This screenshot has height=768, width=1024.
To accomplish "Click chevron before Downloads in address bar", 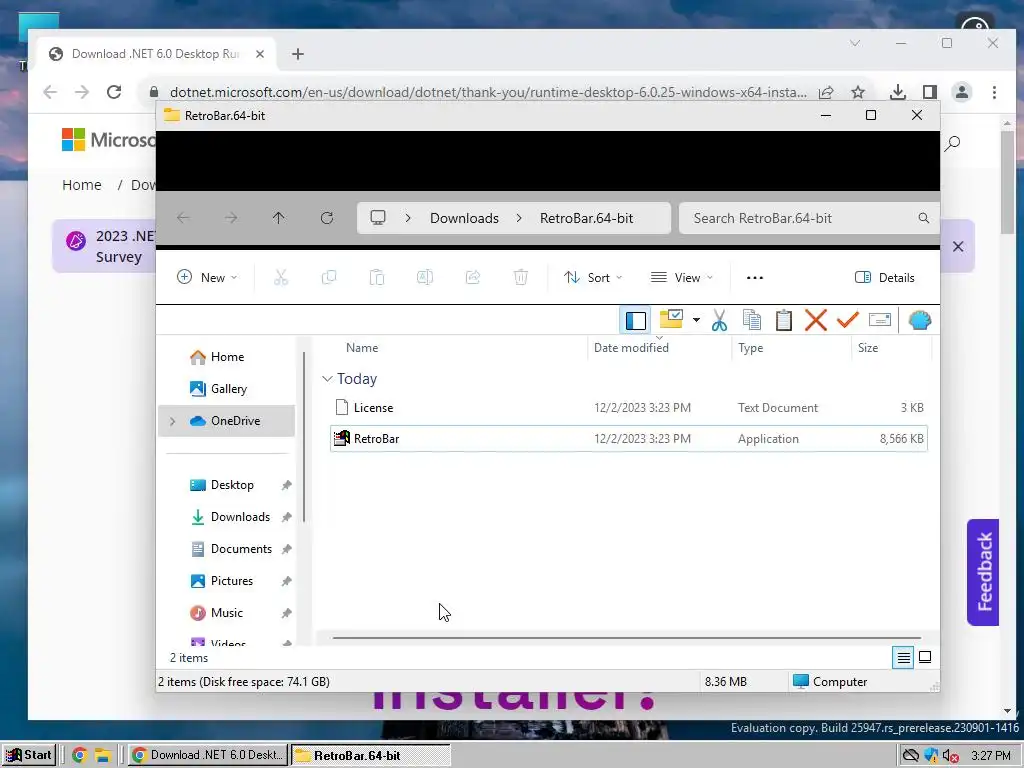I will (408, 218).
